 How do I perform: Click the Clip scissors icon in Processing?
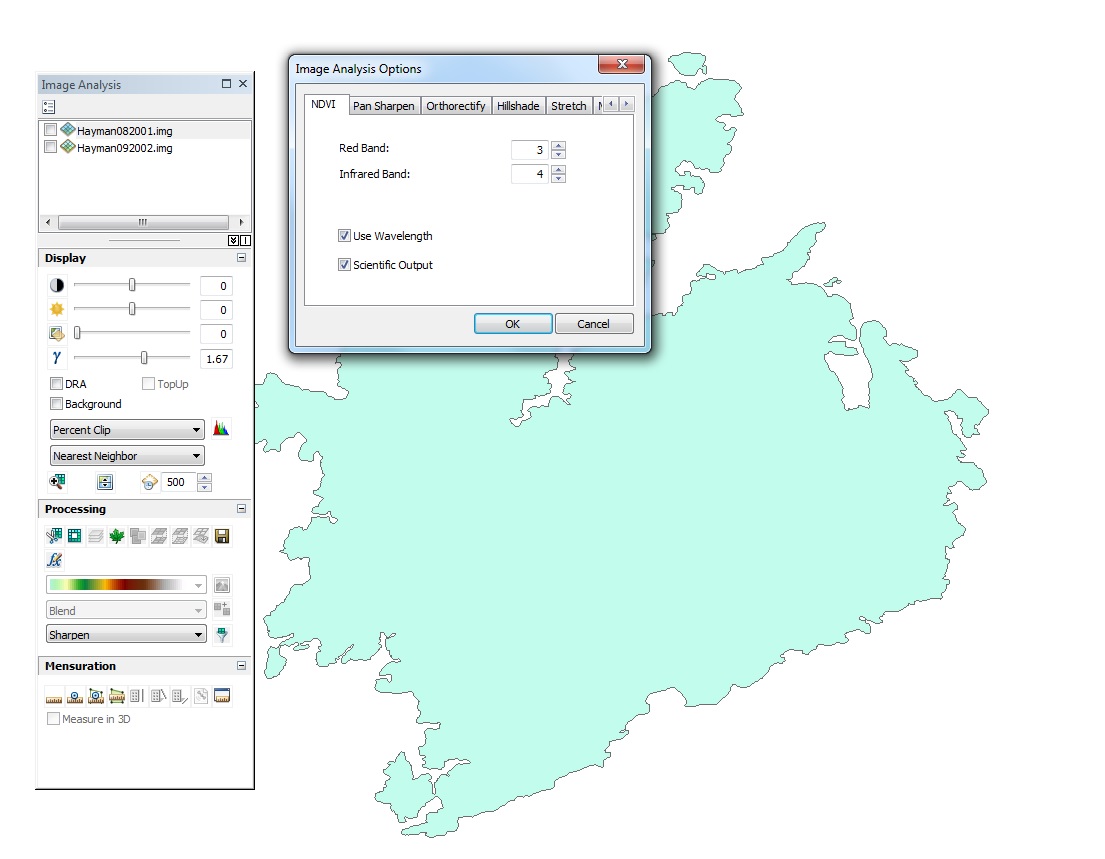54,537
